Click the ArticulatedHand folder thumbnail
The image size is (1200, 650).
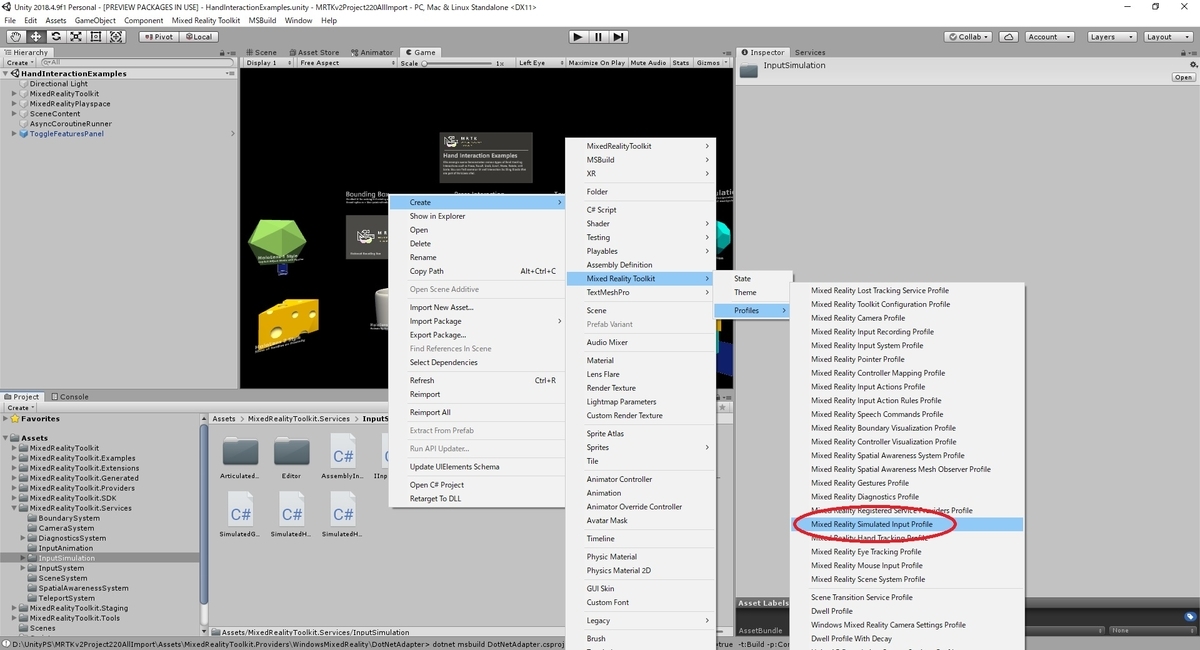point(240,451)
